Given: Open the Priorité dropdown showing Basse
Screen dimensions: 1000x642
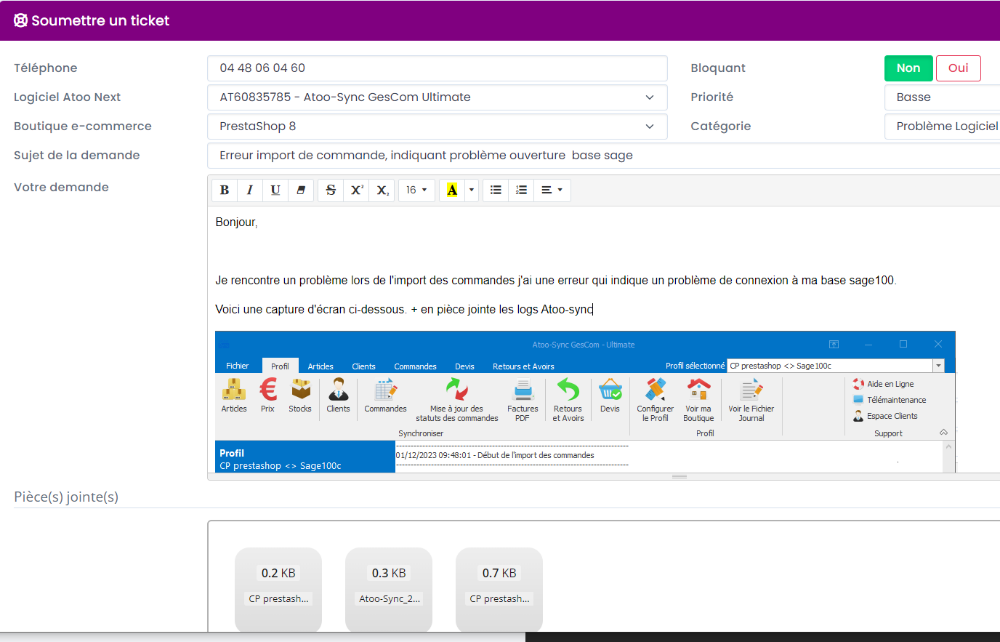Looking at the screenshot, I should tap(942, 98).
